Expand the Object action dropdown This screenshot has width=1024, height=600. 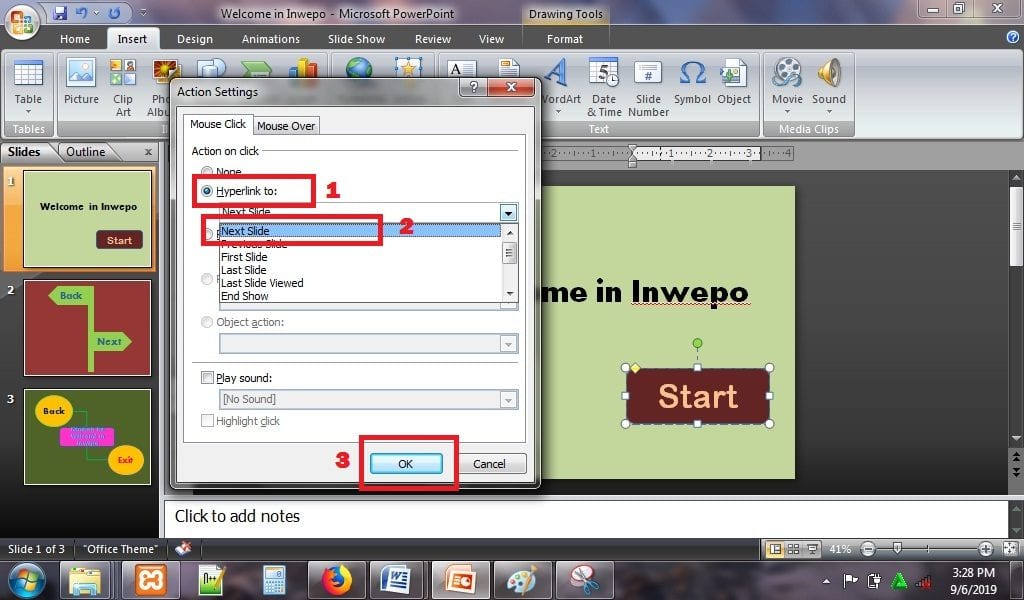coord(508,343)
